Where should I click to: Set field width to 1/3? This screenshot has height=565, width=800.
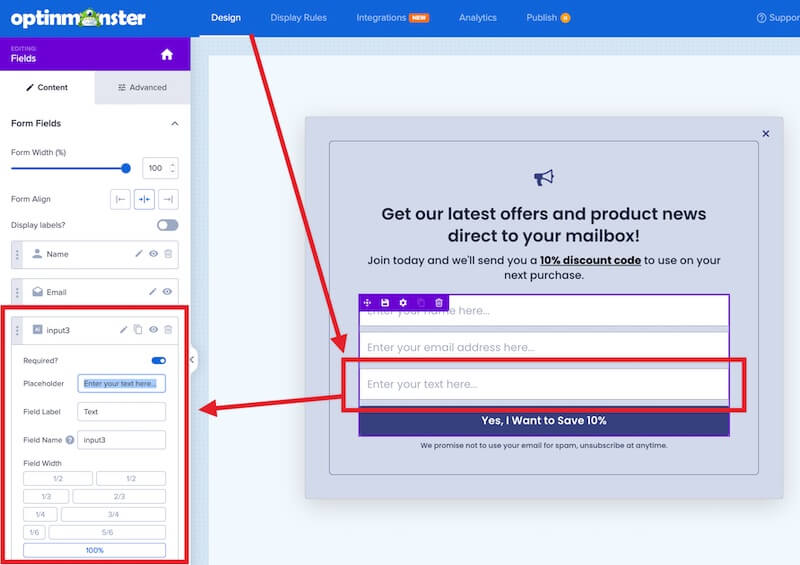[46, 496]
